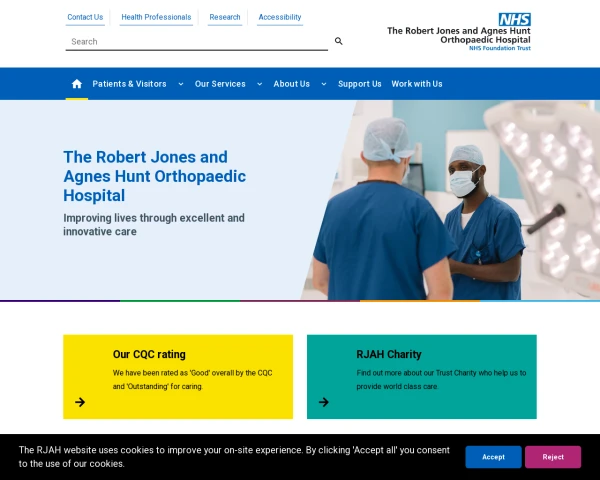Image resolution: width=600 pixels, height=480 pixels.
Task: Expand the About Us dropdown chevron
Action: 324,84
